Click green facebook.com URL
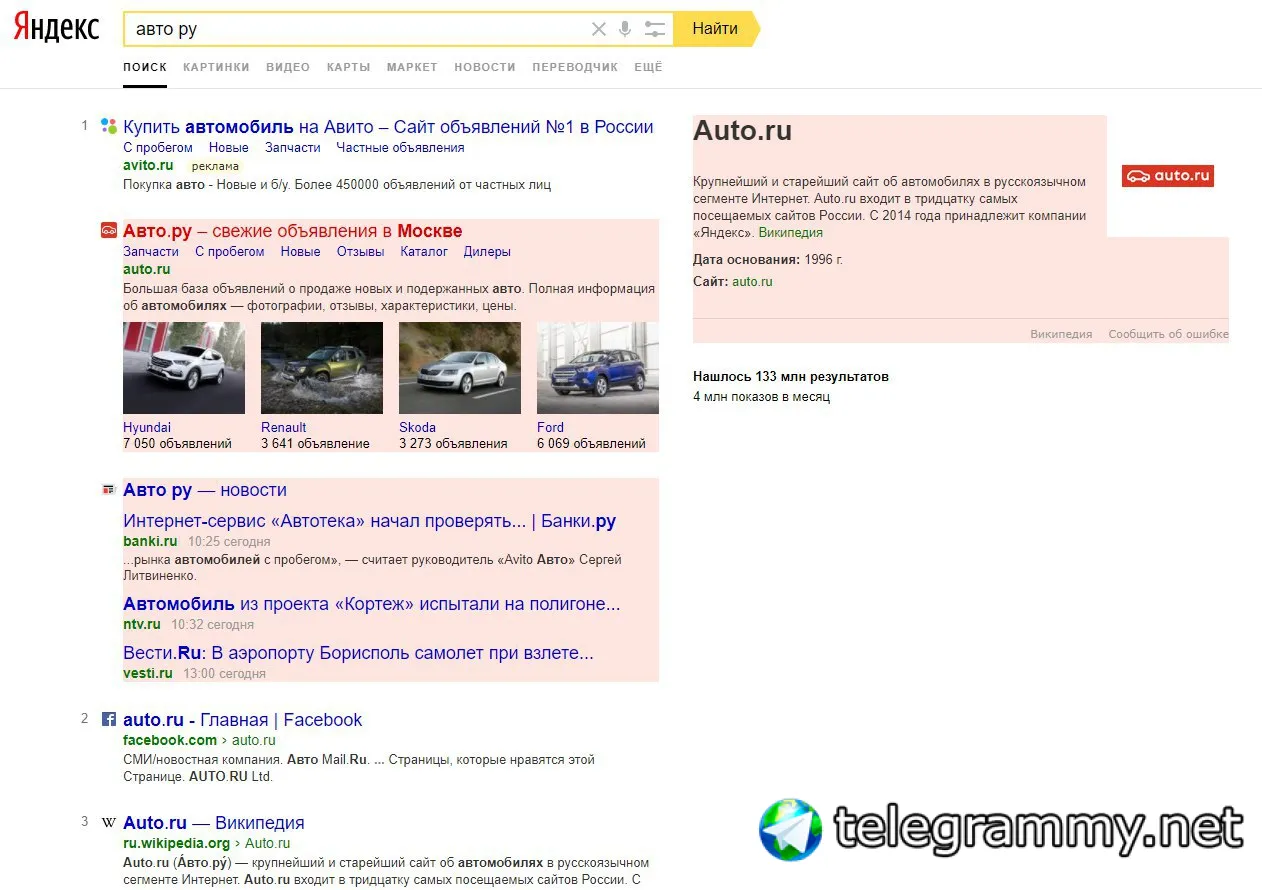1262x890 pixels. point(170,740)
